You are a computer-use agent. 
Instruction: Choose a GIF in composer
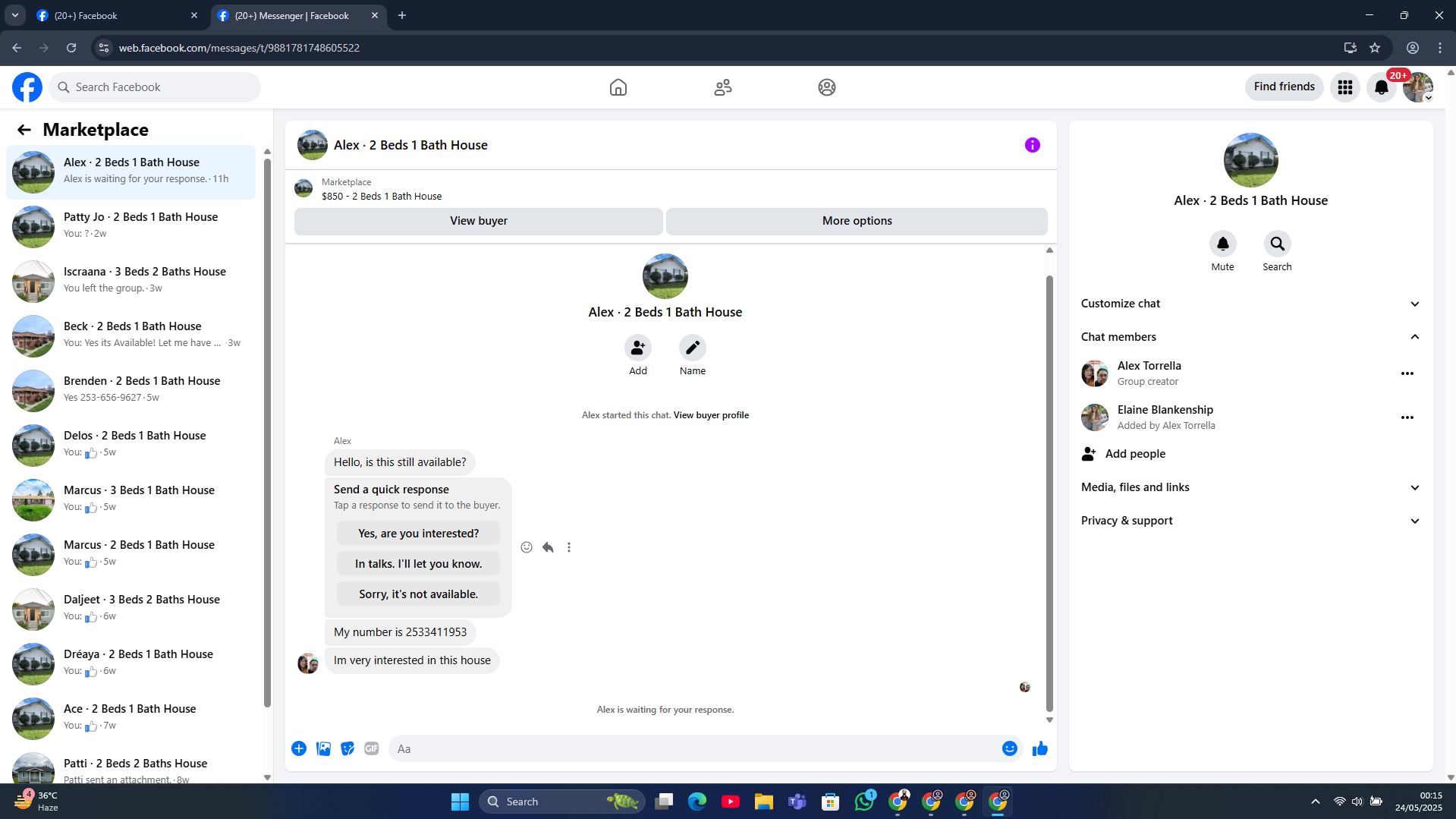pyautogui.click(x=372, y=748)
